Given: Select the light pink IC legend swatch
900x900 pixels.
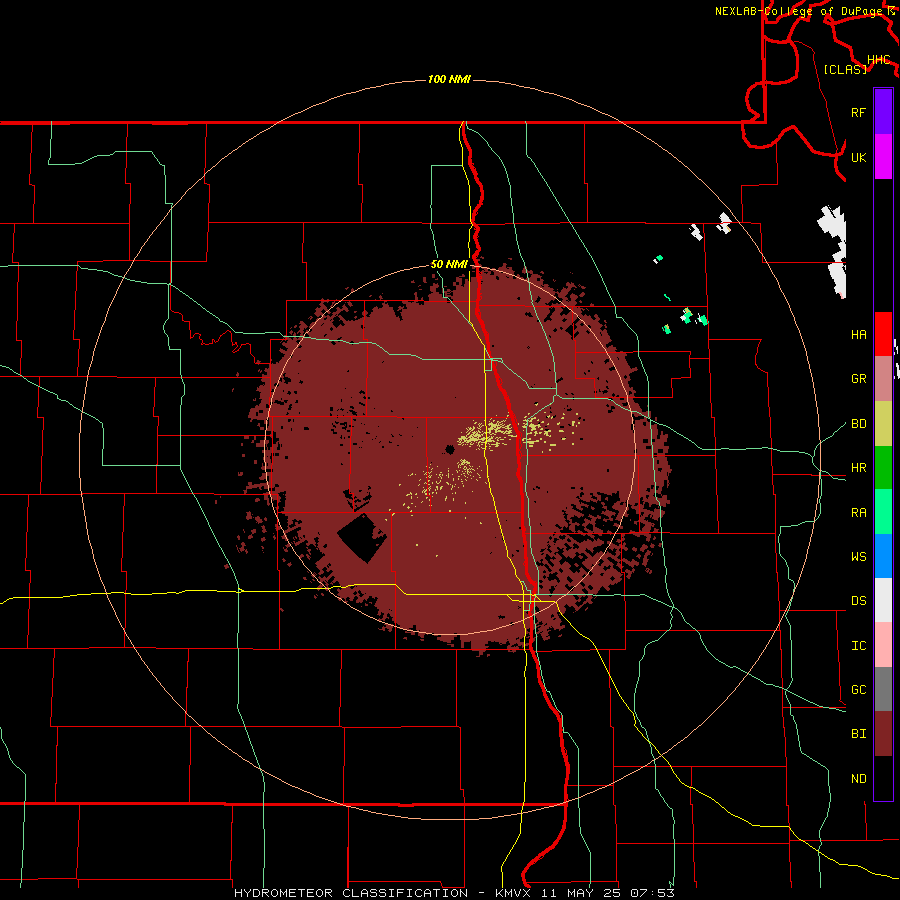Looking at the screenshot, I should [x=883, y=645].
